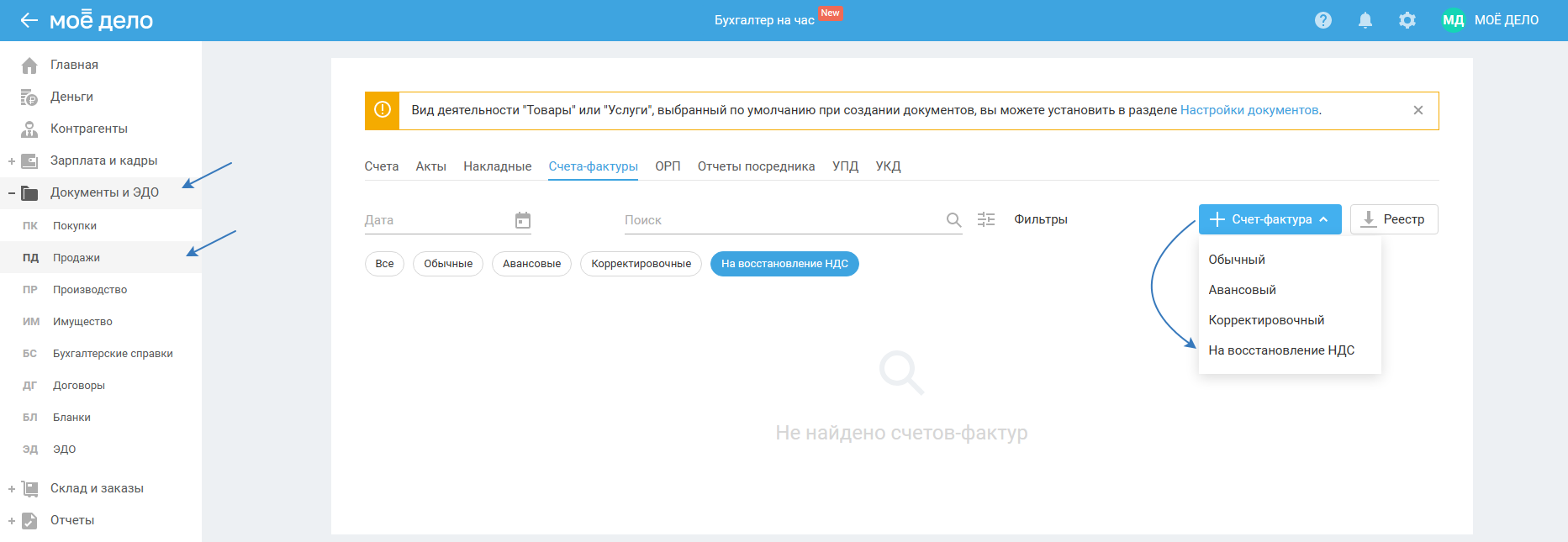Dismiss the yellow notification banner

pos(1418,110)
